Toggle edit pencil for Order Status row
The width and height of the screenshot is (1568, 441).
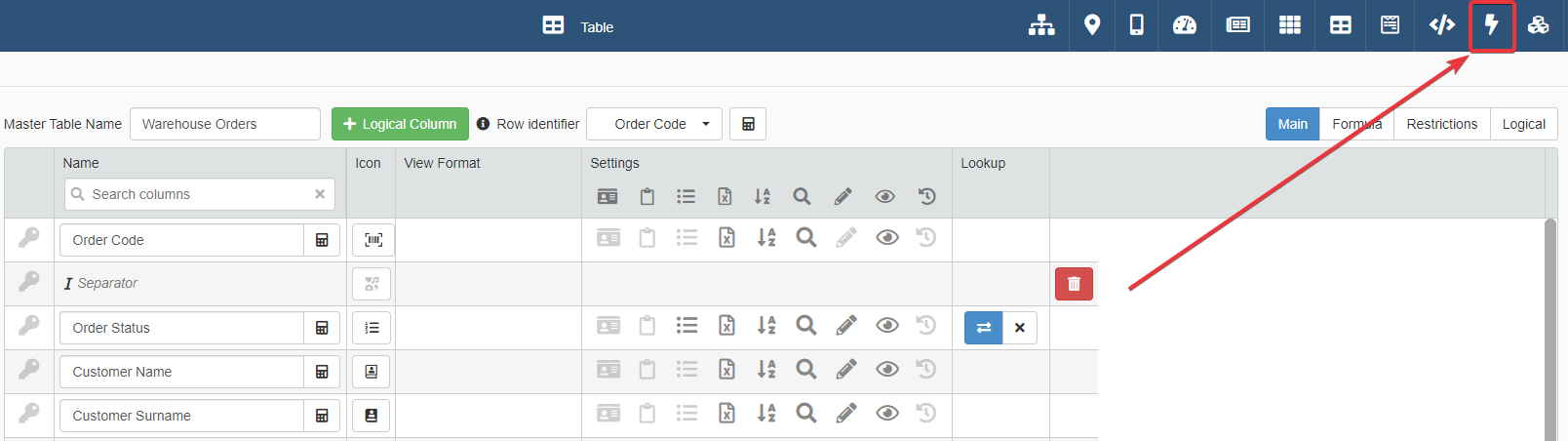pyautogui.click(x=845, y=326)
